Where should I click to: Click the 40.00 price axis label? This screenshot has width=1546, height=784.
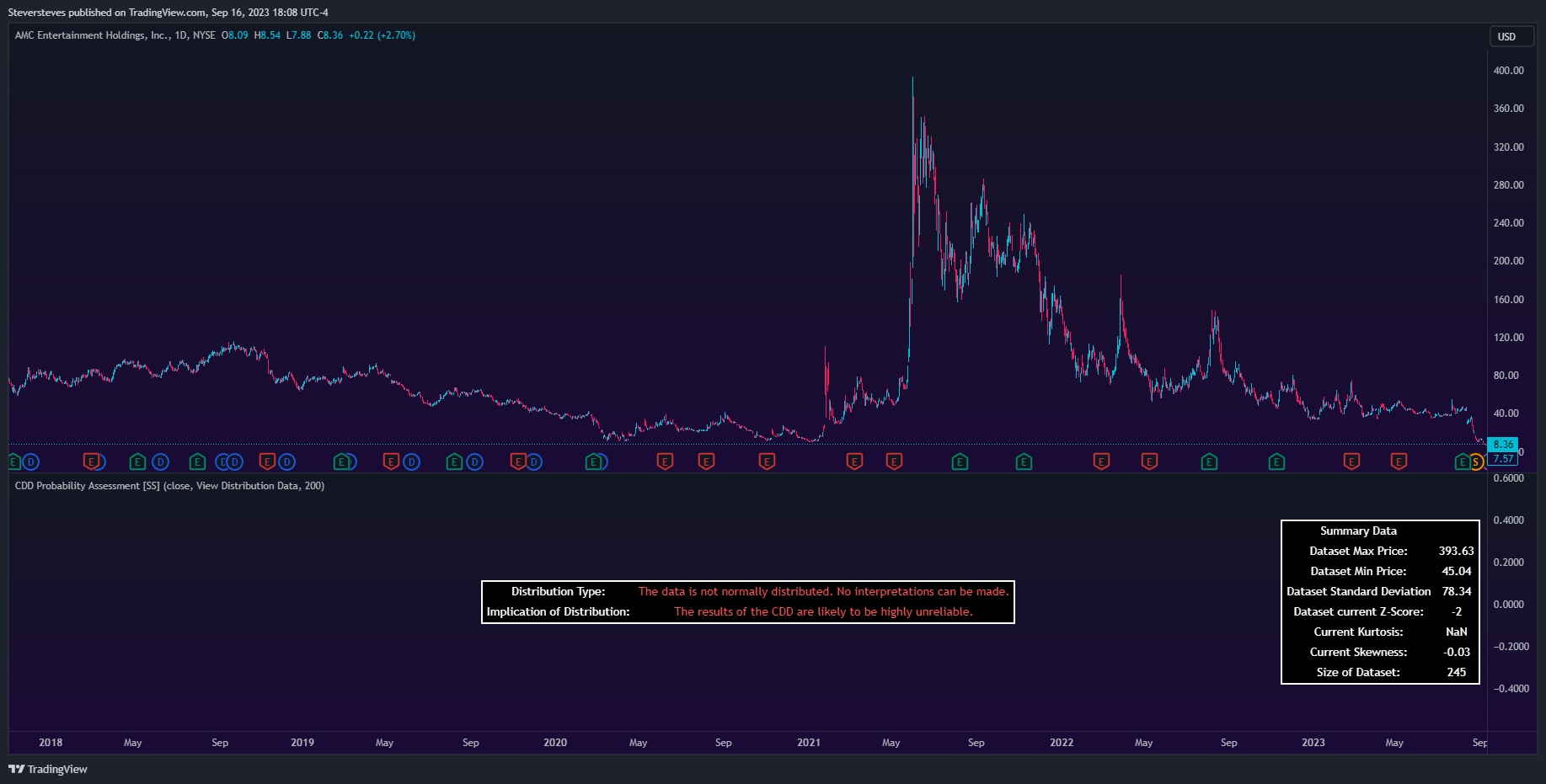(1506, 413)
